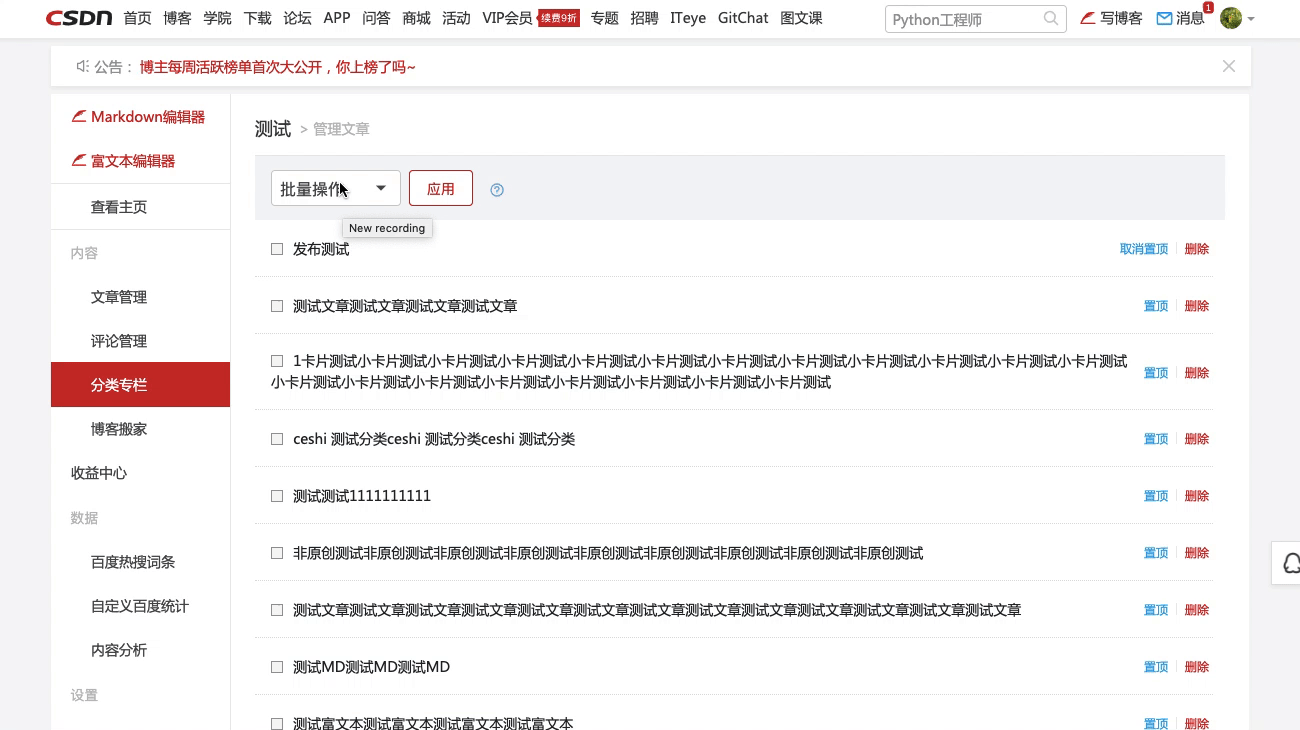Click 取消置顶 for 发布测试
The image size is (1300, 730).
point(1144,249)
